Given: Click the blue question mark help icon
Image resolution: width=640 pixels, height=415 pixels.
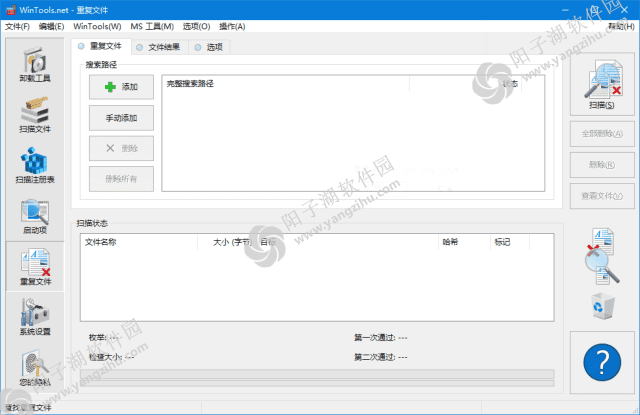Looking at the screenshot, I should (x=602, y=362).
